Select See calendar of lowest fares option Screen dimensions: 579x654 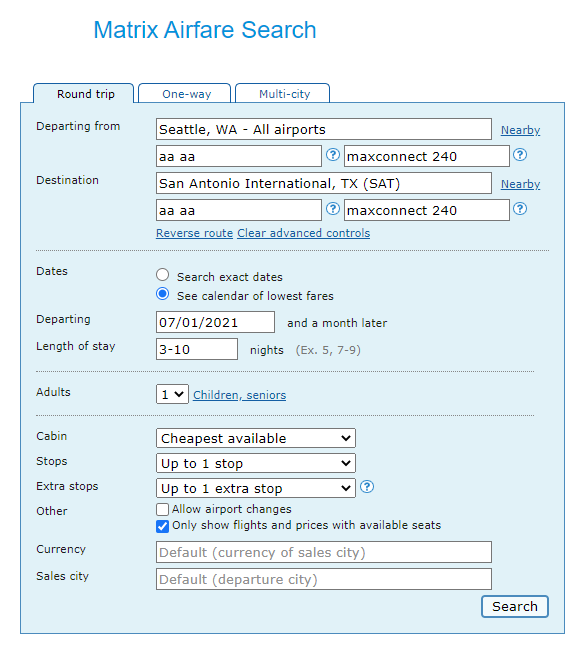coord(162,294)
